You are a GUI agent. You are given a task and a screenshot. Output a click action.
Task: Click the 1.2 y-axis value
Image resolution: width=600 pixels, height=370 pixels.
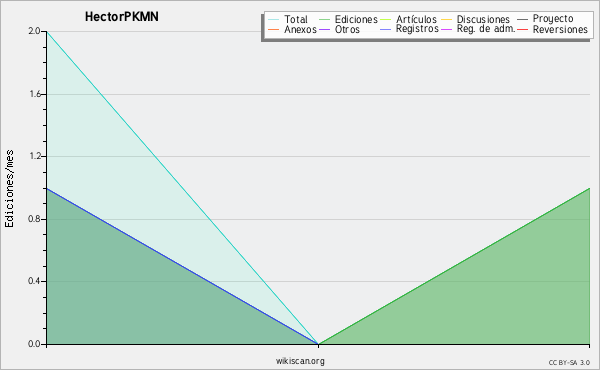pyautogui.click(x=35, y=156)
